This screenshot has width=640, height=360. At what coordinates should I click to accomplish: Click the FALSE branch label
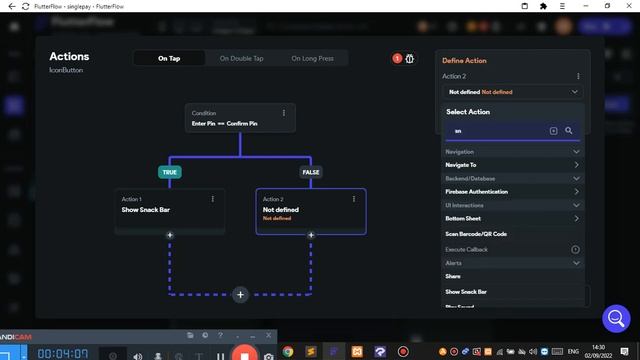311,172
